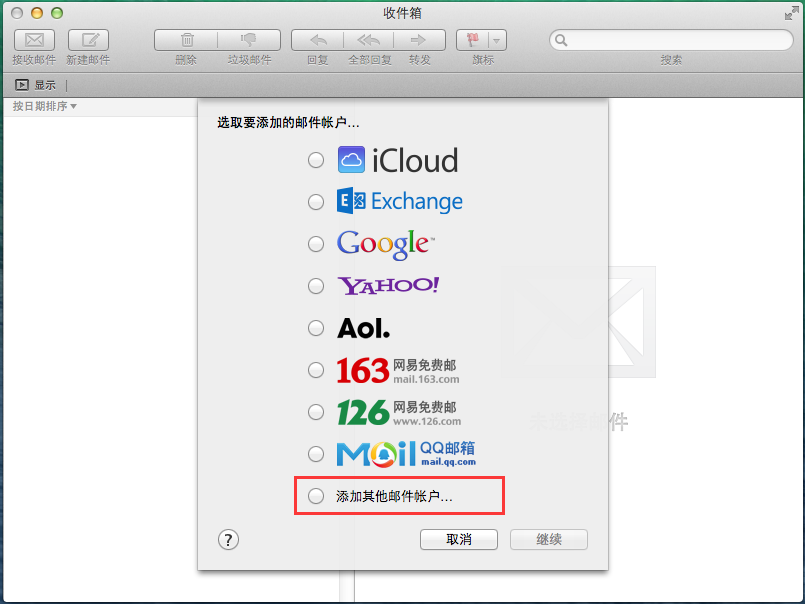Image resolution: width=805 pixels, height=604 pixels.
Task: Click the forward arrow icon
Action: coord(420,40)
